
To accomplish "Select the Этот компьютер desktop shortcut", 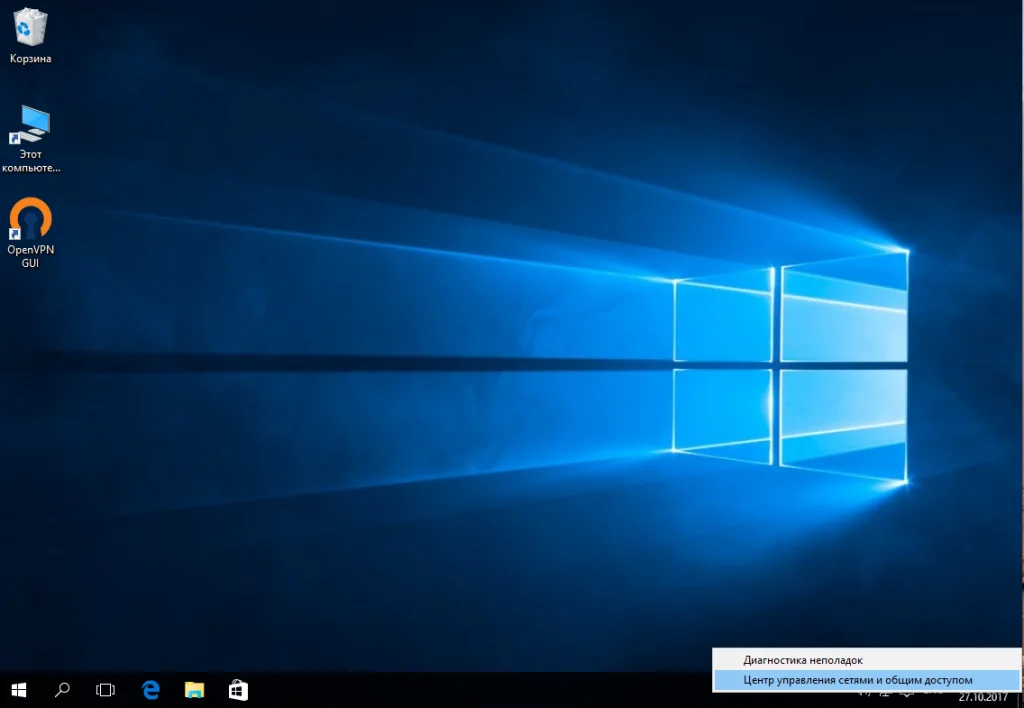I will tap(30, 138).
